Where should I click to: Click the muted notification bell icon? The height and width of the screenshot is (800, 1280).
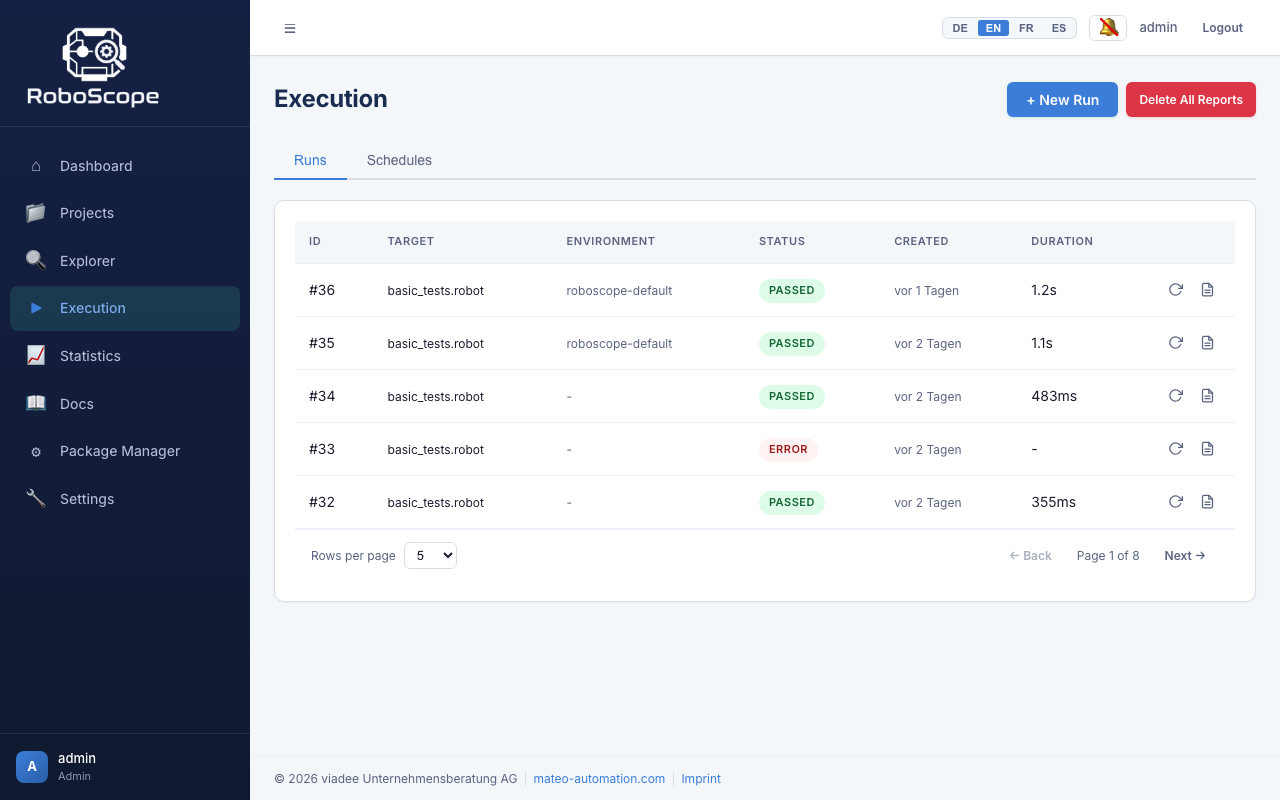1107,27
